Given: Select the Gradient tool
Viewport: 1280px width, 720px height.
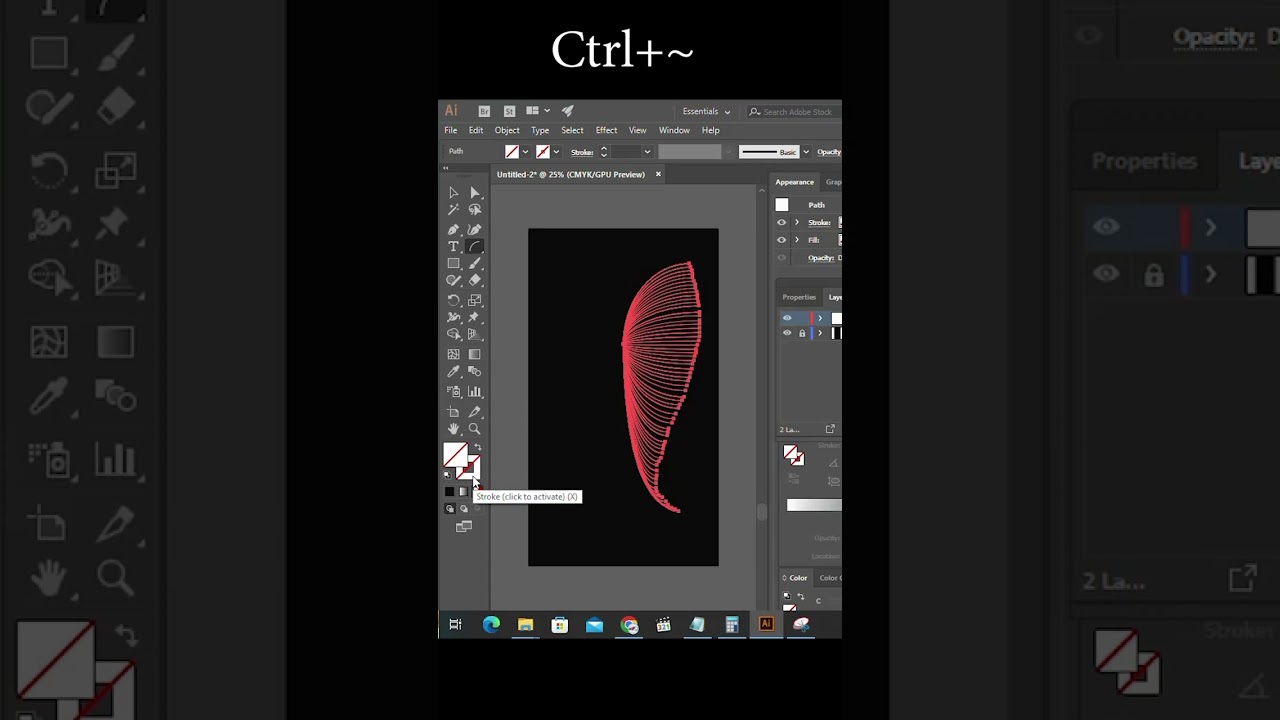Looking at the screenshot, I should [x=475, y=354].
